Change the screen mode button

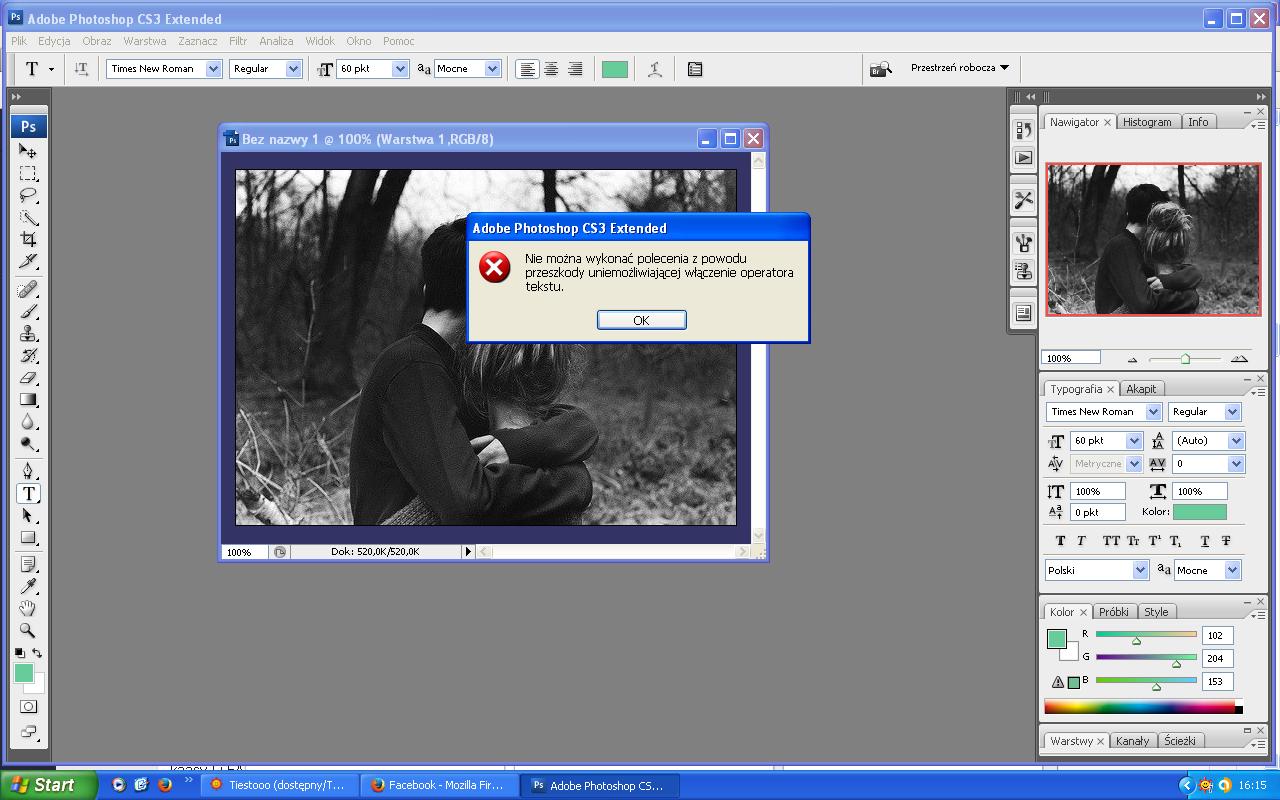tap(29, 732)
